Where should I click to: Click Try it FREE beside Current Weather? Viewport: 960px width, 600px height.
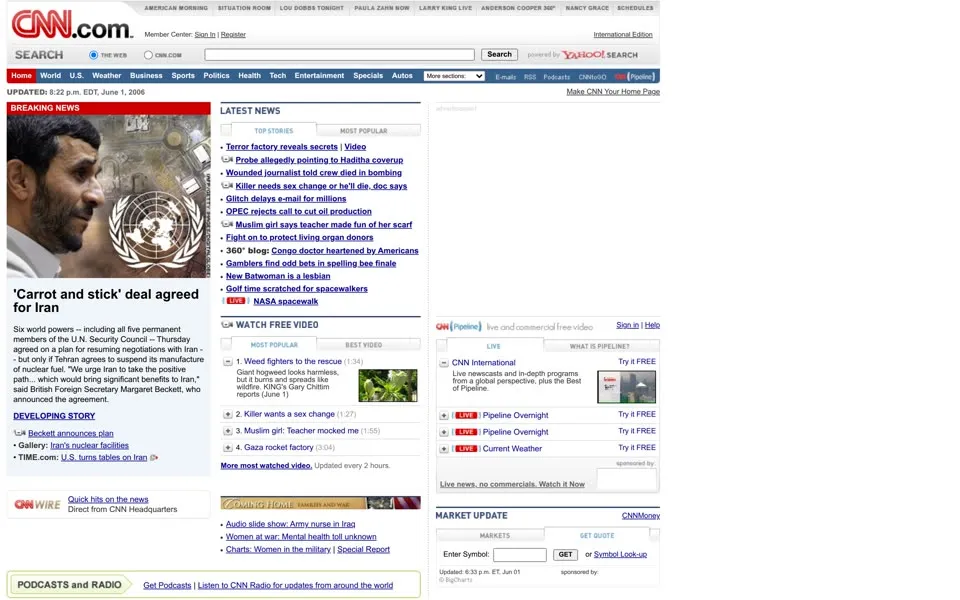point(637,448)
